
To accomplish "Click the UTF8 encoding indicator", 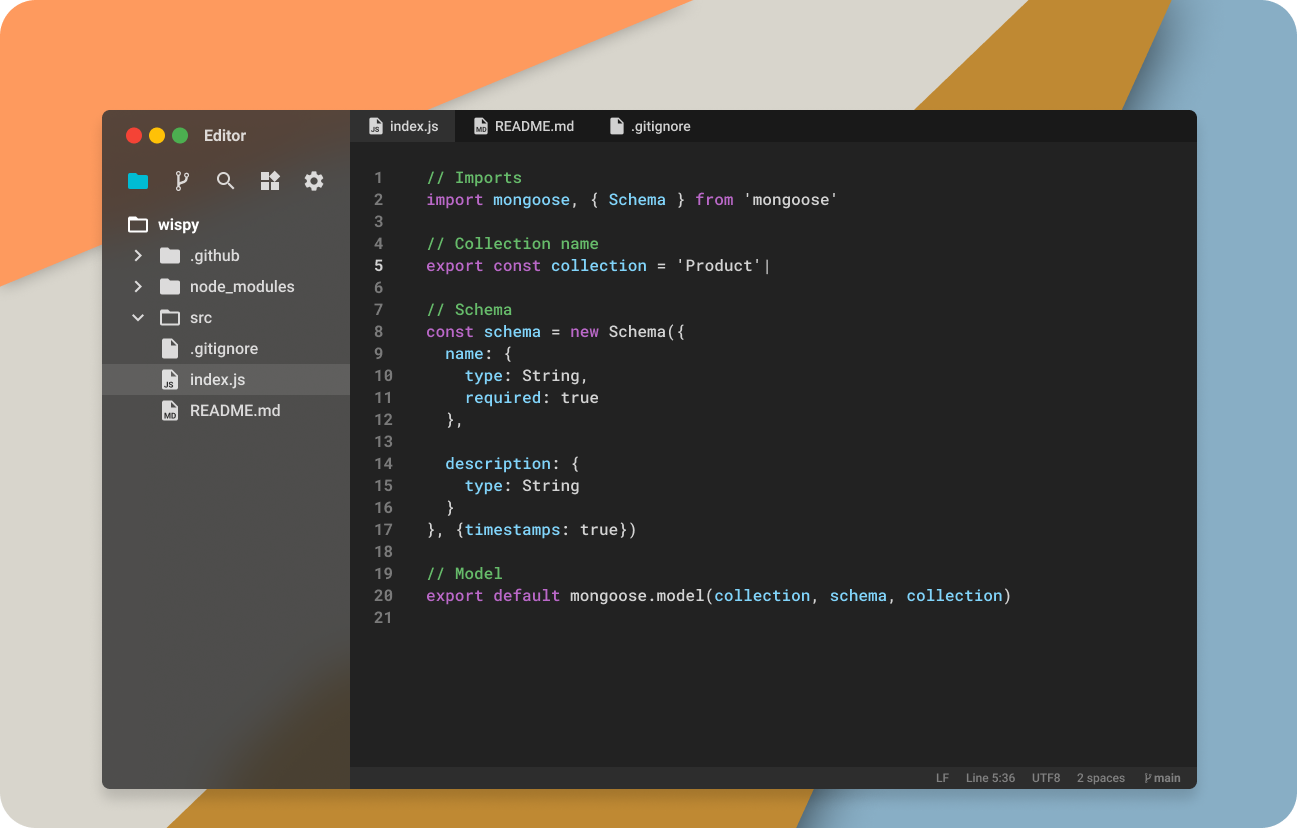I will [1046, 778].
